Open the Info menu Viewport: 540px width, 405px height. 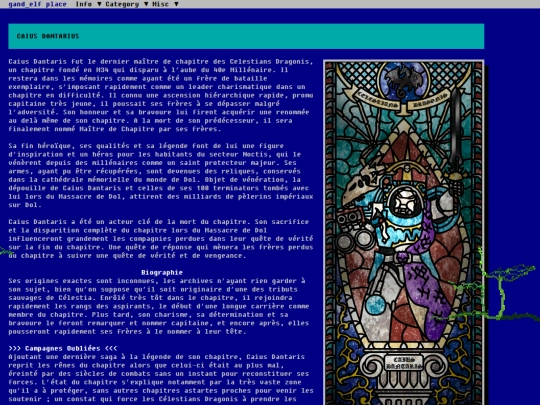[x=84, y=4]
